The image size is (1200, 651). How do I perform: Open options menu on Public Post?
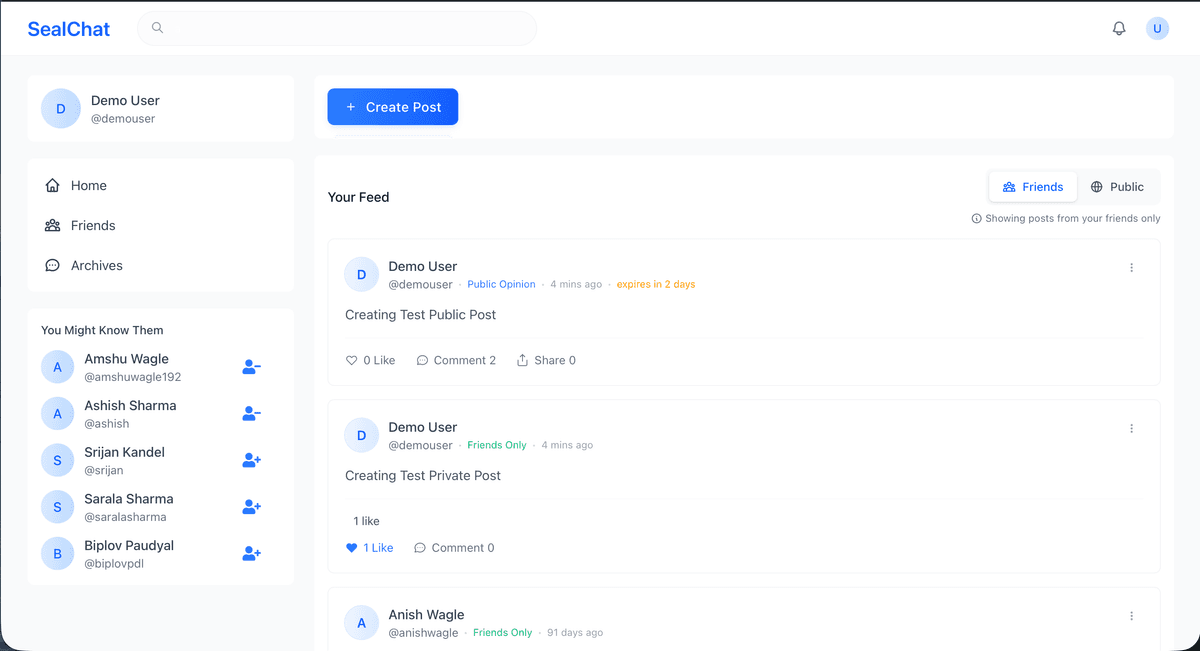tap(1132, 267)
